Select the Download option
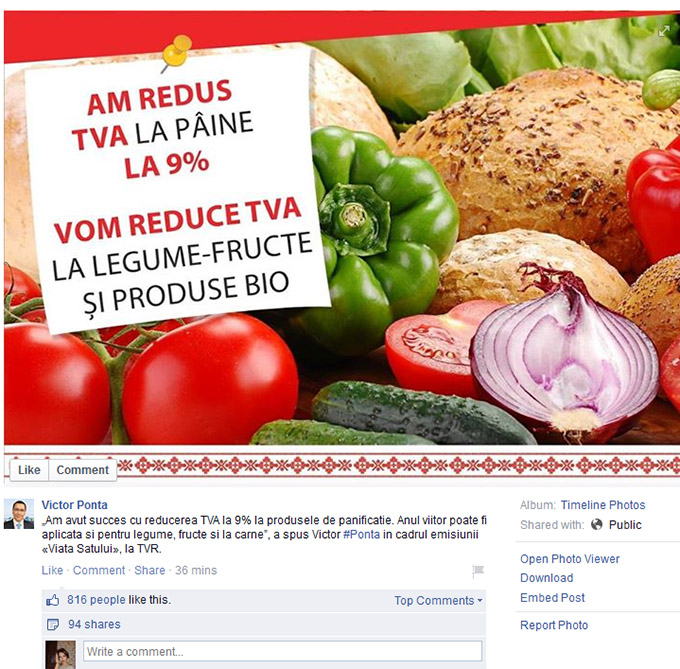Viewport: 680px width, 669px height. coord(546,578)
